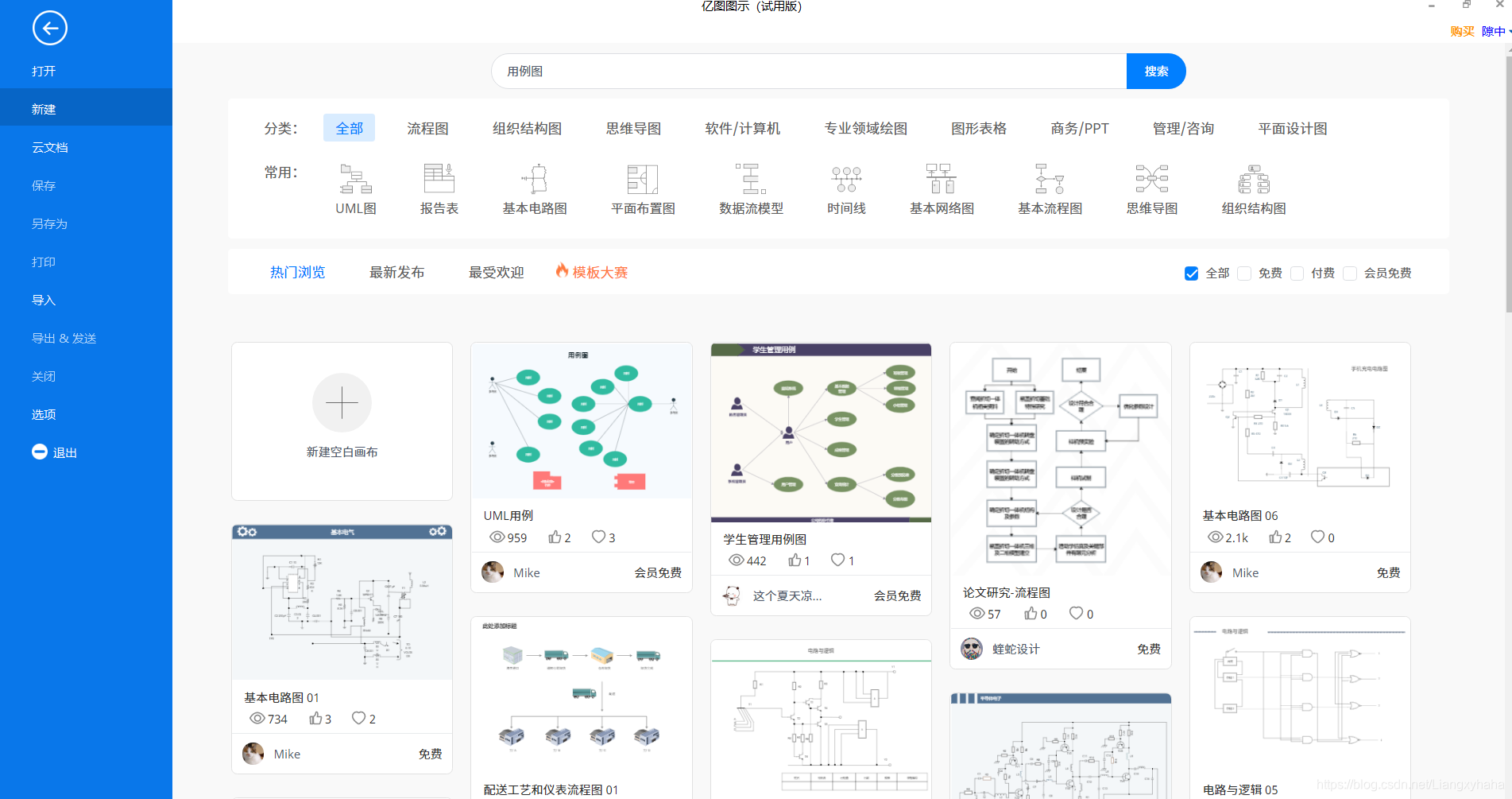Like the 基本电路图 06 thumbs-up icon

(1275, 537)
